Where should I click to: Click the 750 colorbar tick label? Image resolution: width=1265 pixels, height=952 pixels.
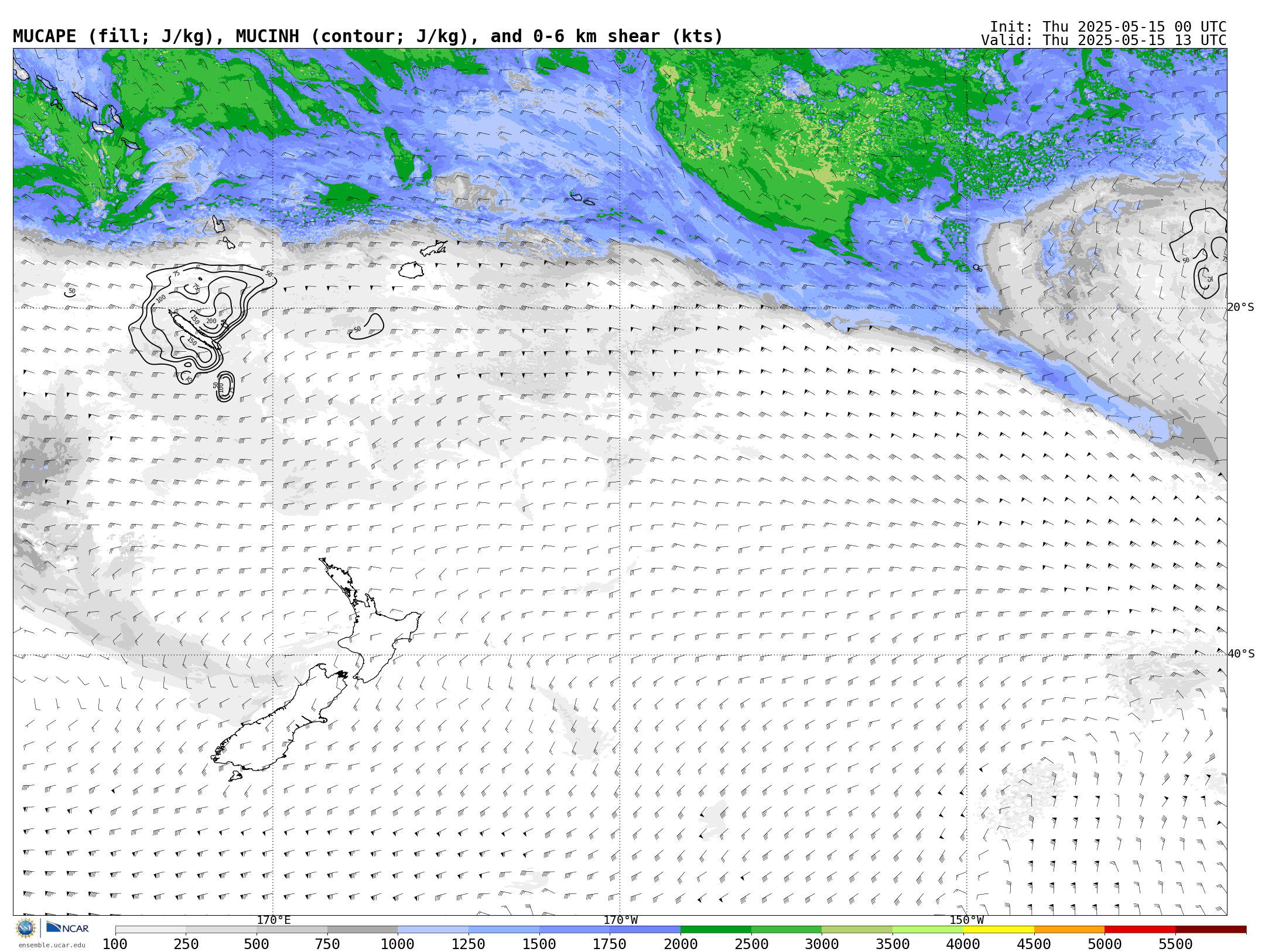tap(327, 944)
